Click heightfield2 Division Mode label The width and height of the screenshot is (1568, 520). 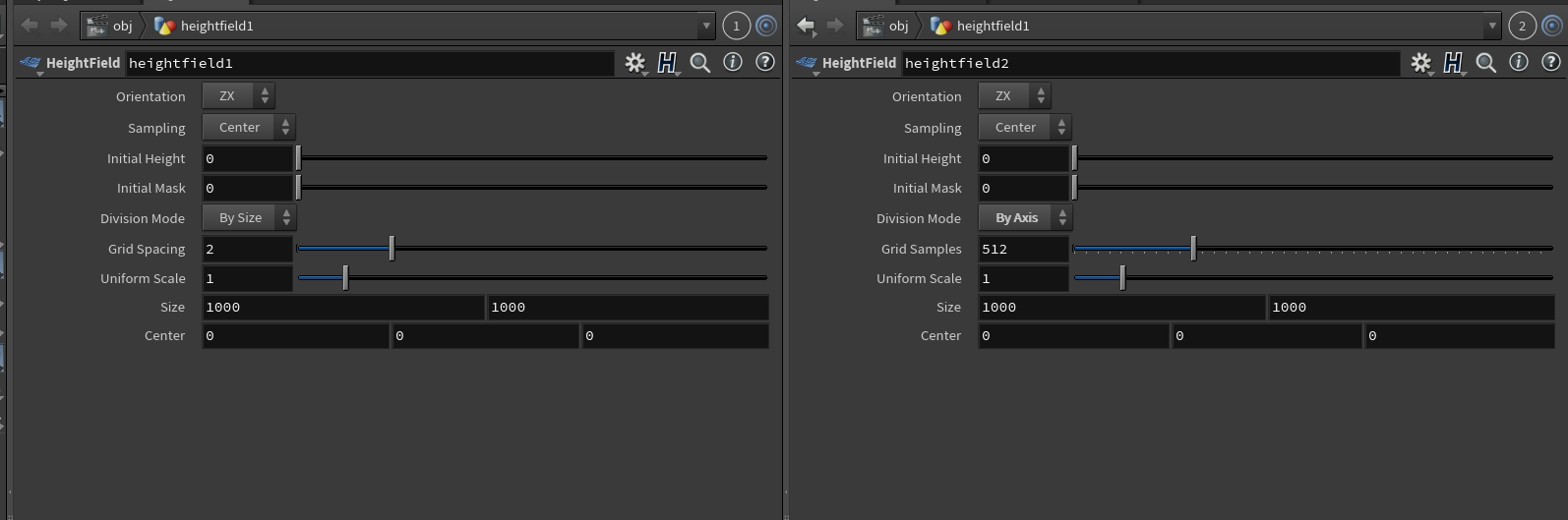(919, 219)
